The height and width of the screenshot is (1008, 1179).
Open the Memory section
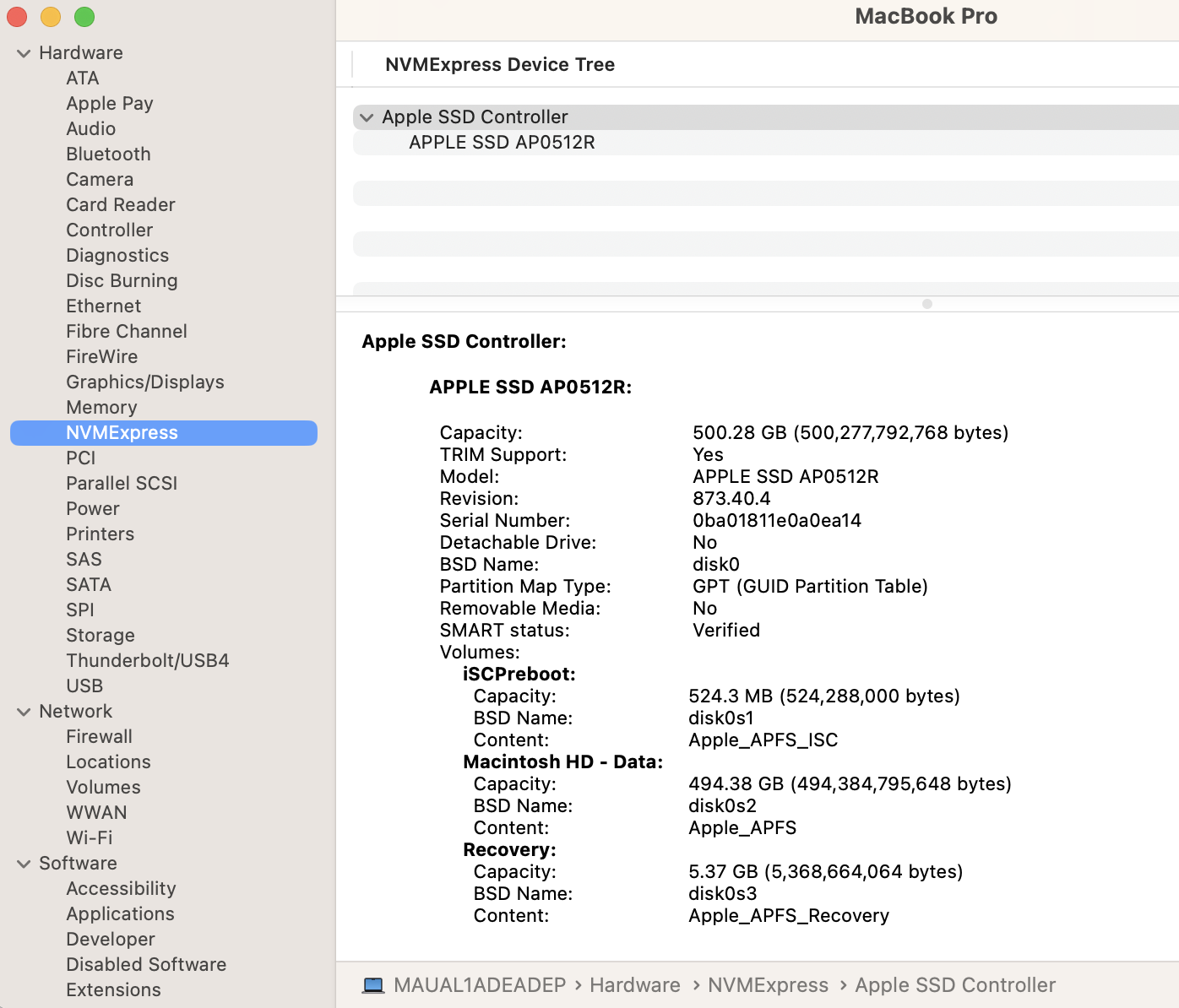(101, 408)
